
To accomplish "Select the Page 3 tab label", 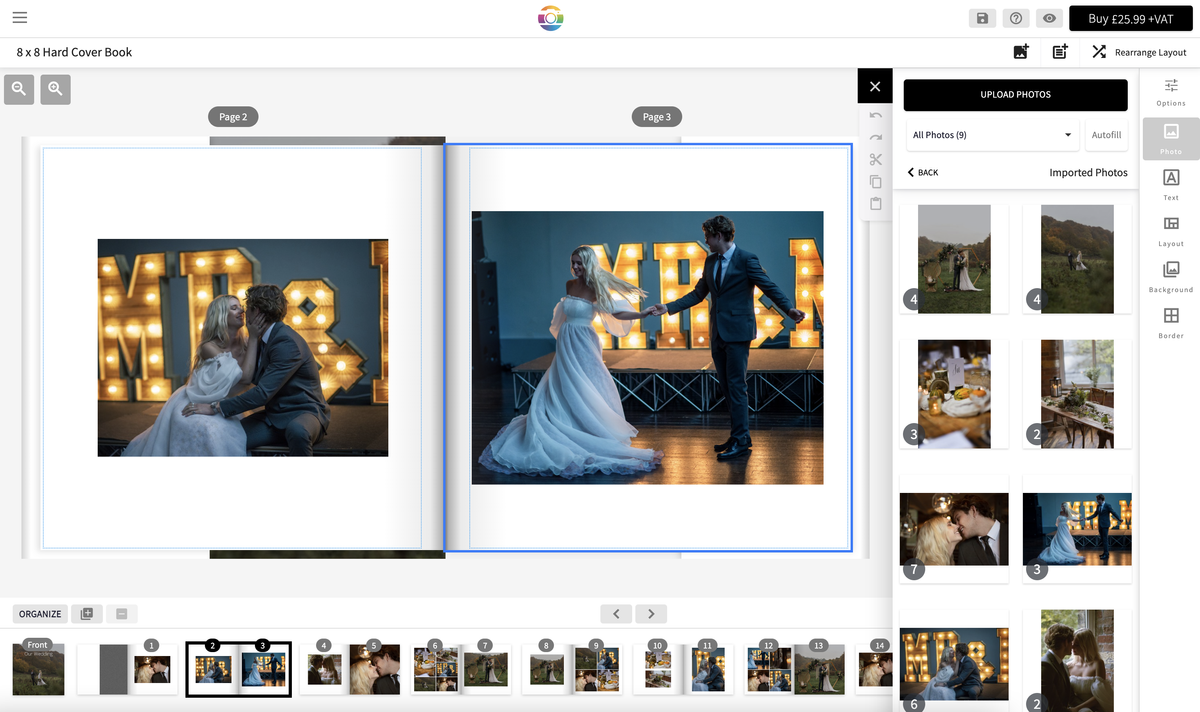I will (656, 116).
